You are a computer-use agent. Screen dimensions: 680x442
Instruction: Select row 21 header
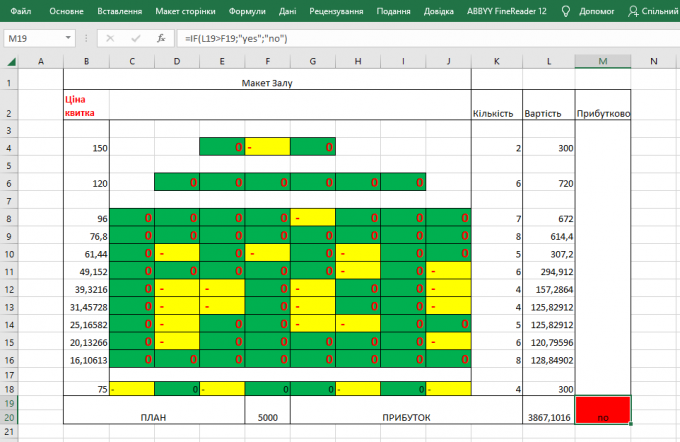9,432
